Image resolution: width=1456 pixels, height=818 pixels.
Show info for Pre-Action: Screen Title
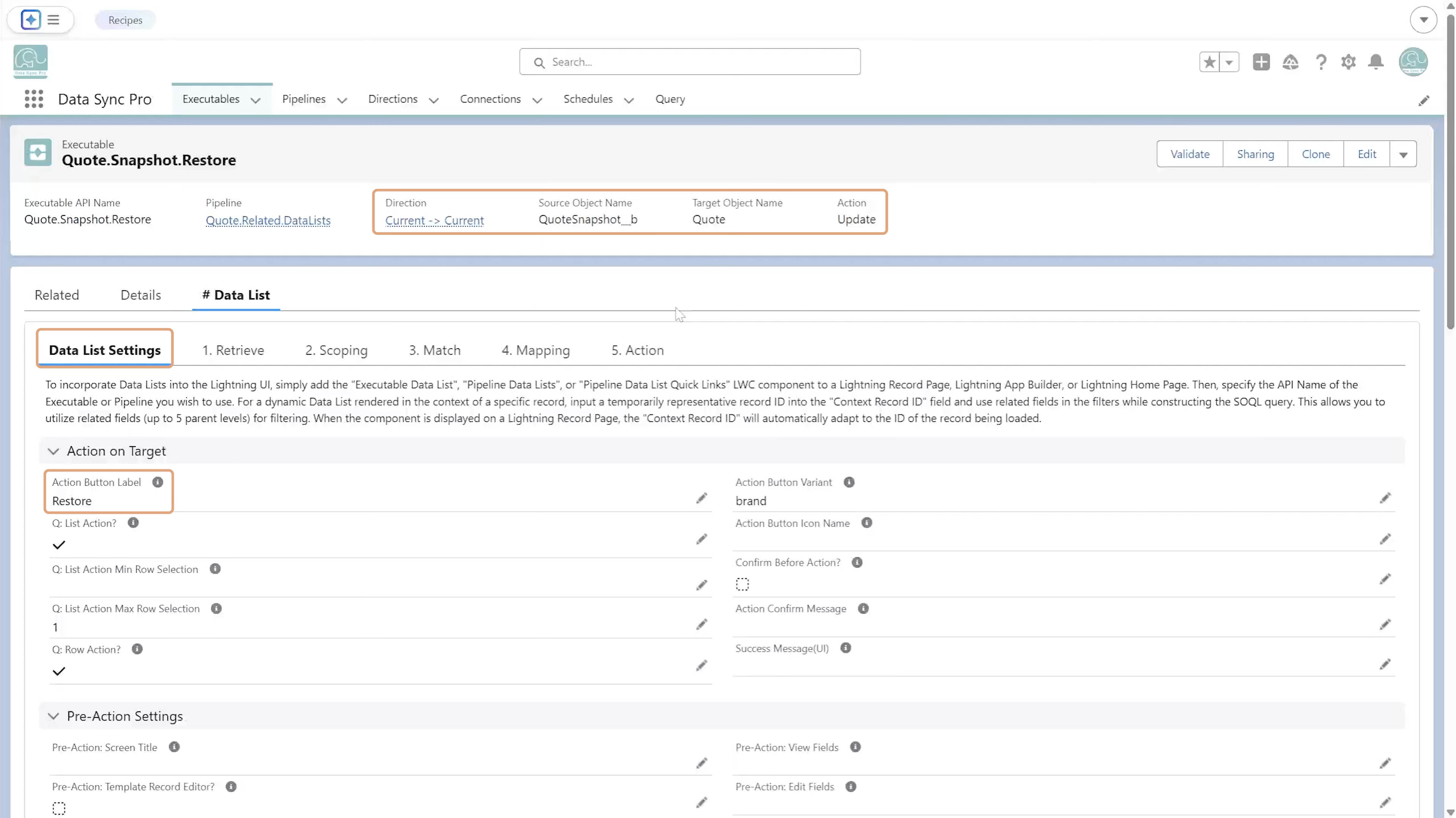pyautogui.click(x=174, y=747)
